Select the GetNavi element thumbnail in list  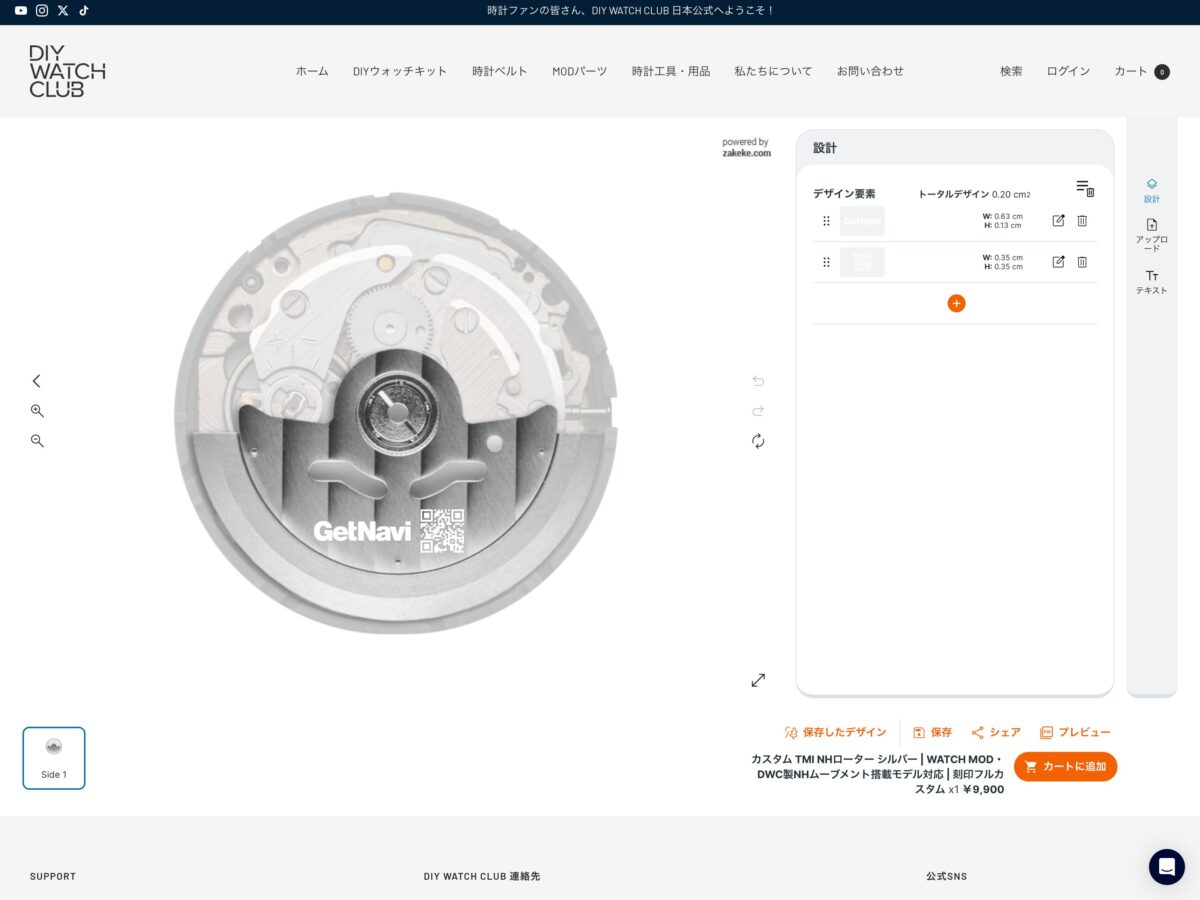pos(862,221)
